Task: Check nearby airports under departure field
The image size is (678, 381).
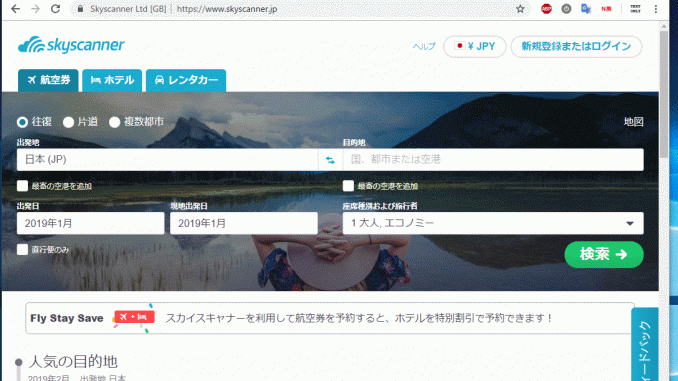Action: click(x=22, y=186)
